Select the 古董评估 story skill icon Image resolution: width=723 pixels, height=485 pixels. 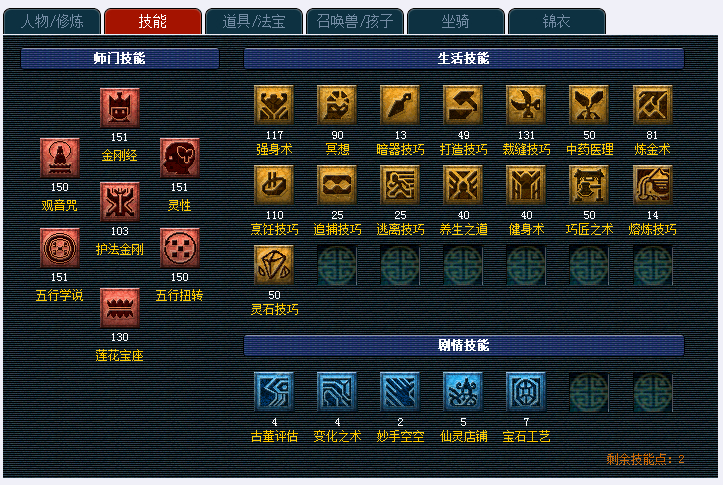click(274, 392)
